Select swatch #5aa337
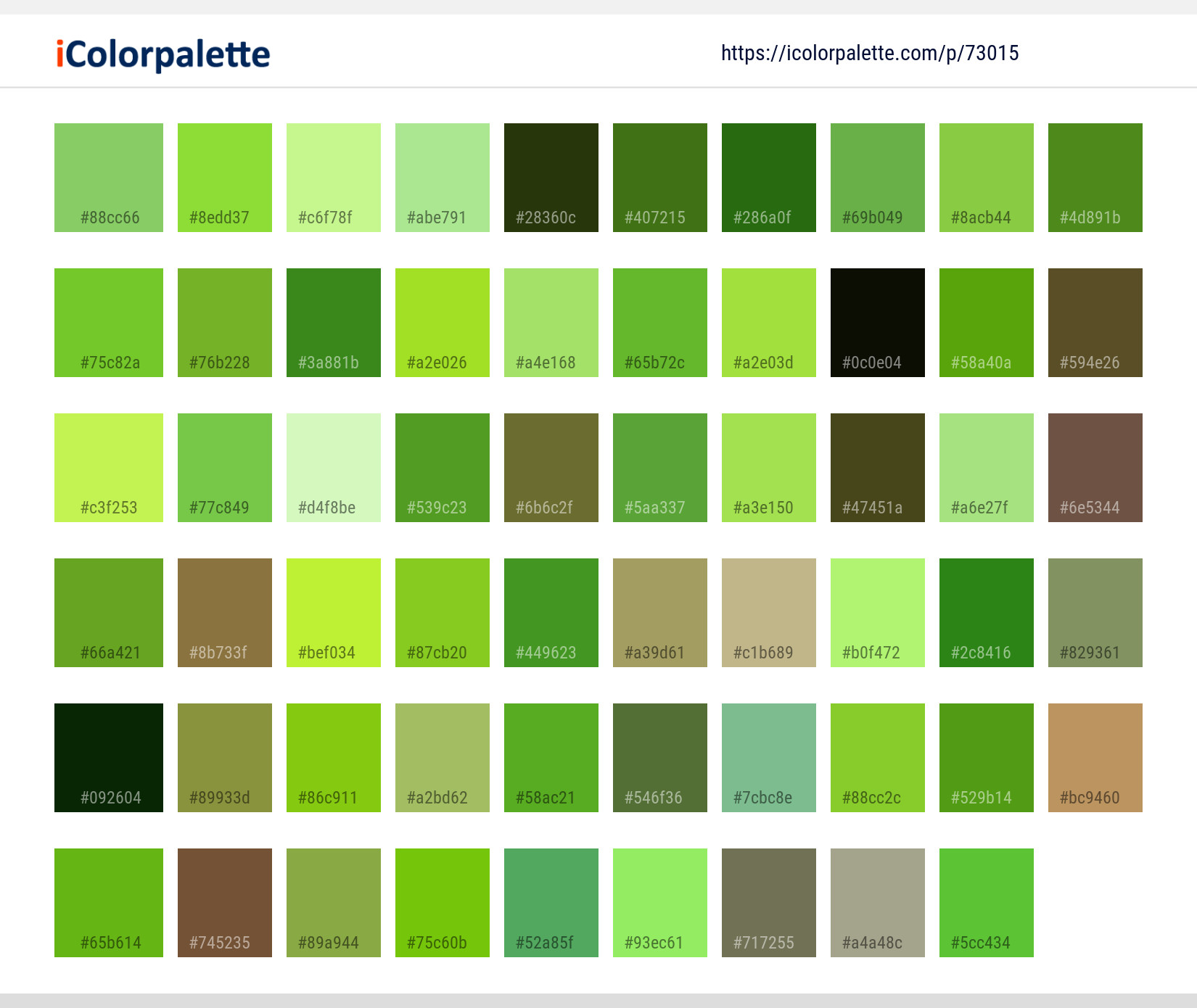Viewport: 1197px width, 1008px height. (660, 468)
